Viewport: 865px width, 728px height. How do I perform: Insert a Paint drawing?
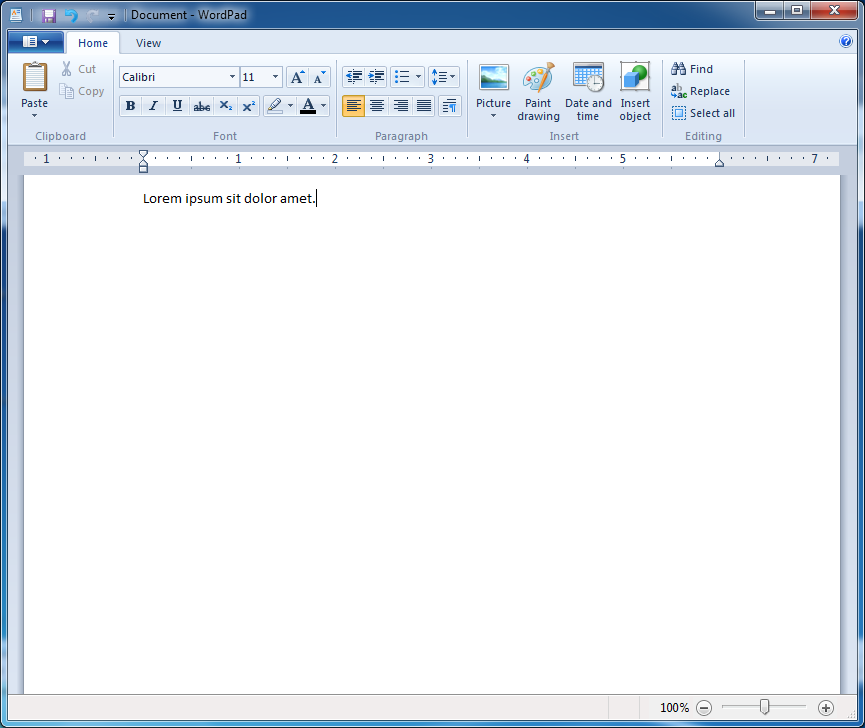(538, 92)
